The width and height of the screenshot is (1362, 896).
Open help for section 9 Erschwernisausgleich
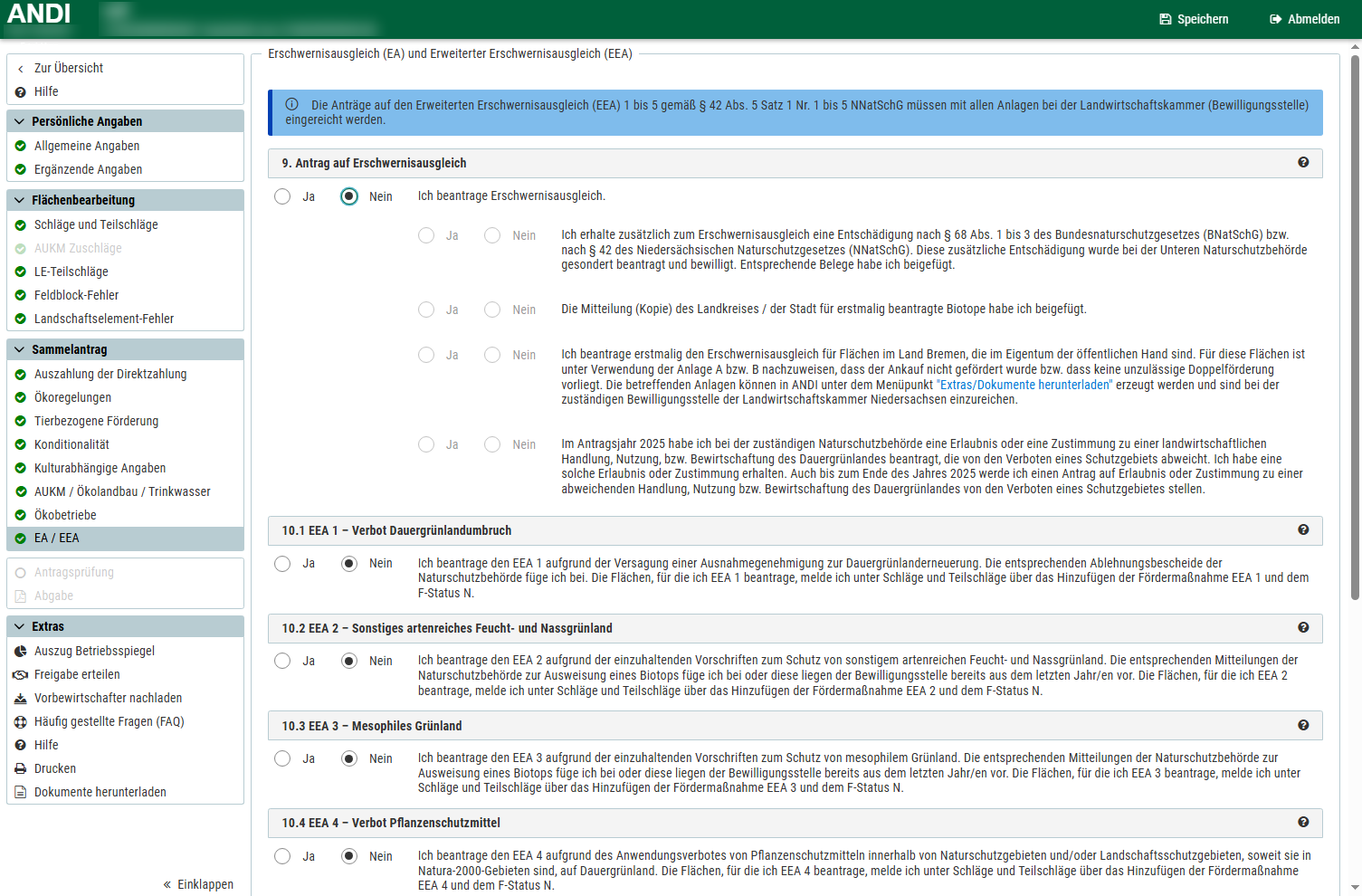(x=1303, y=162)
